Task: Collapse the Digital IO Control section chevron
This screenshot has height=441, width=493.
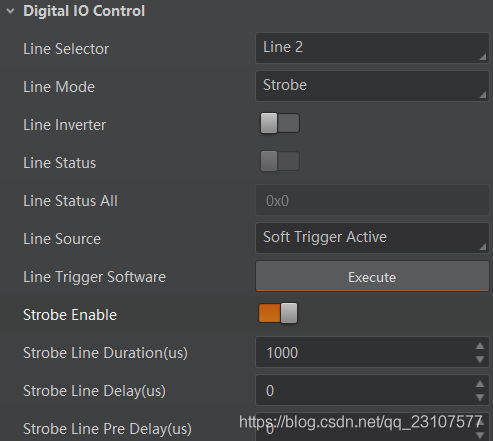Action: pos(10,11)
